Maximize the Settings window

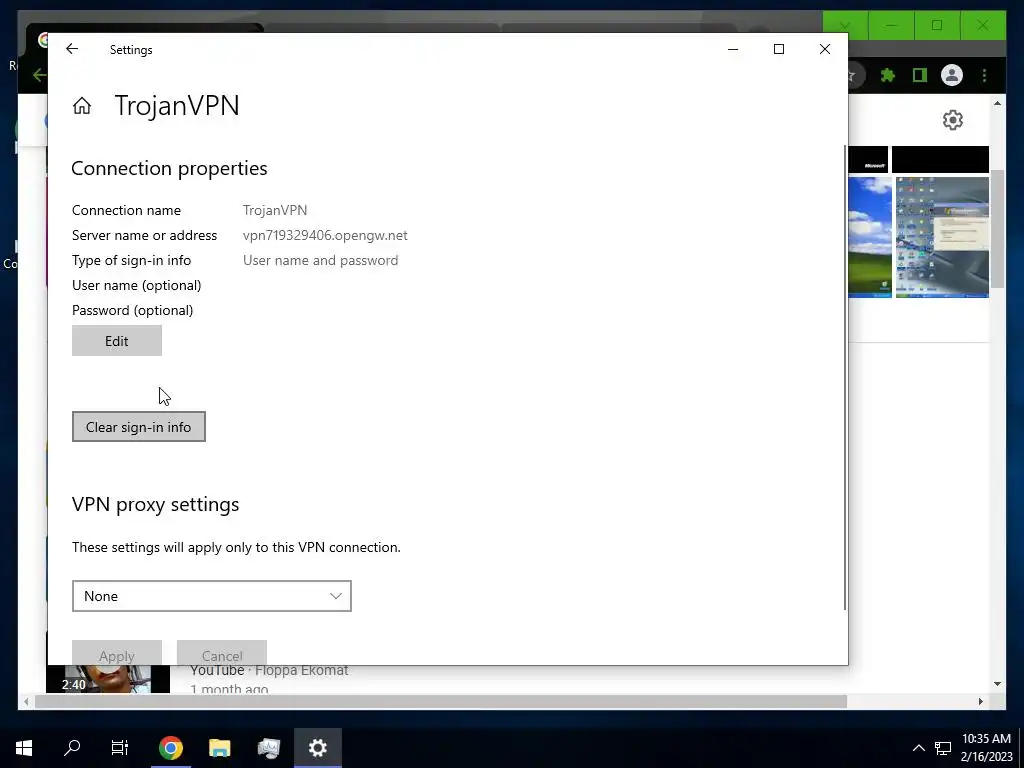778,49
